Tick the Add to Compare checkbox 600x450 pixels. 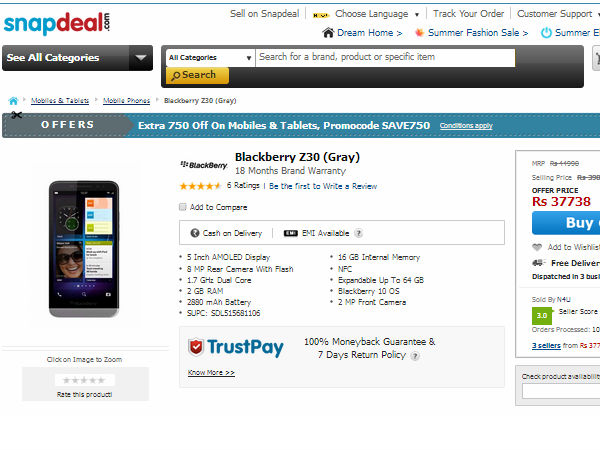pyautogui.click(x=183, y=207)
